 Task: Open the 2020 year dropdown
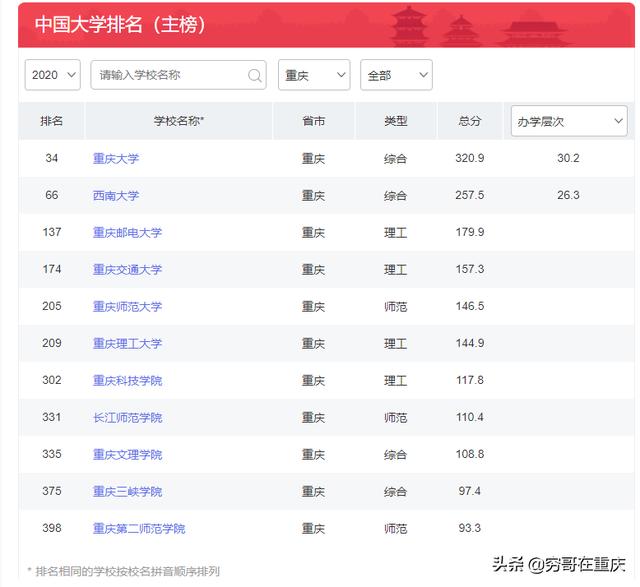53,75
